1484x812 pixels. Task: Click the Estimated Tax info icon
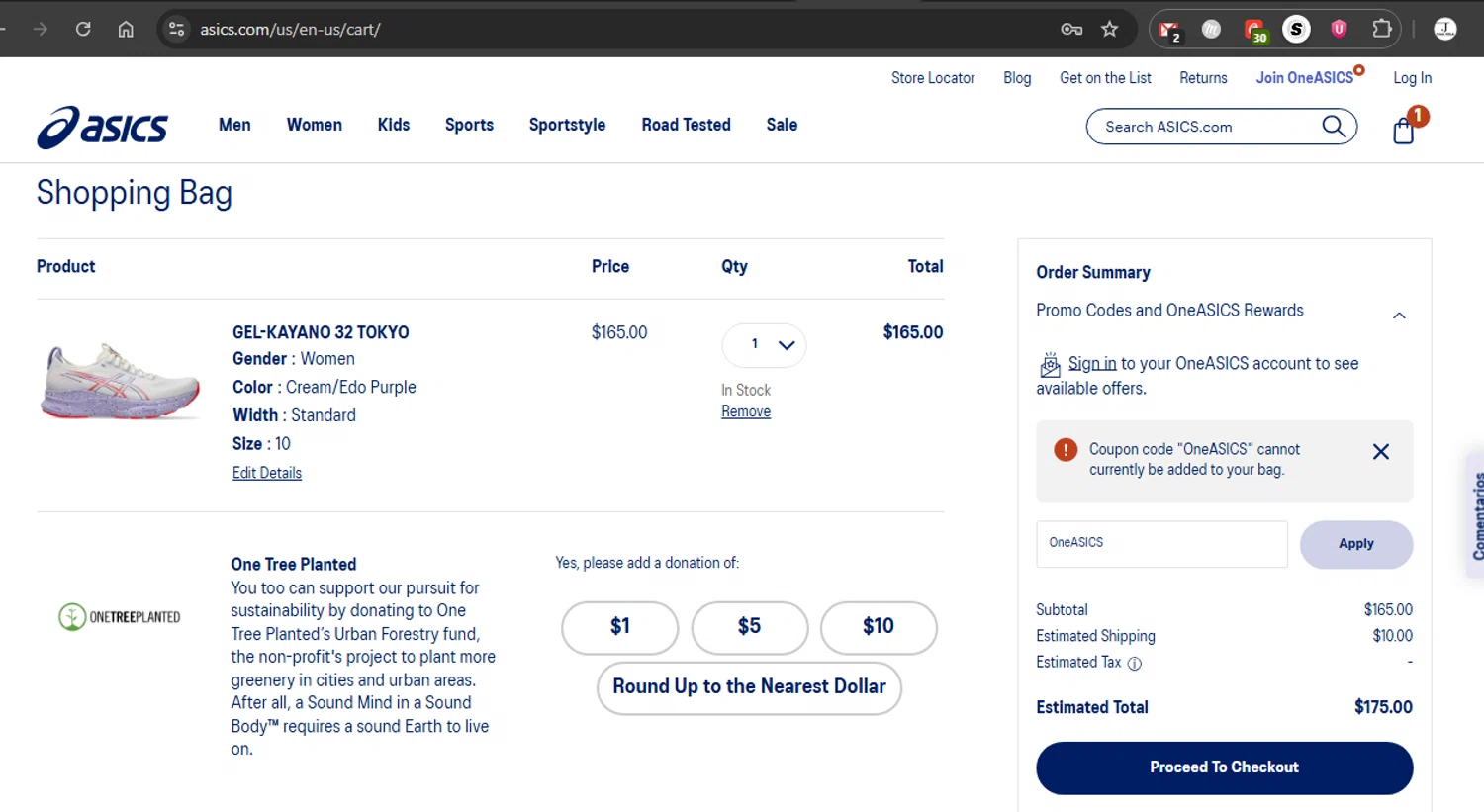coord(1135,664)
